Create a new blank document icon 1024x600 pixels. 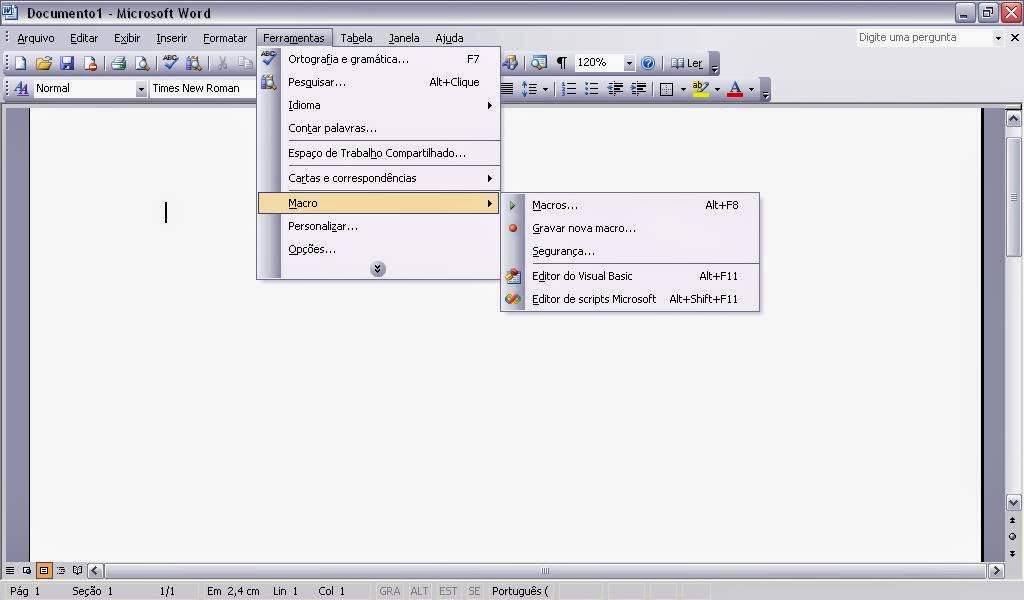(20, 63)
